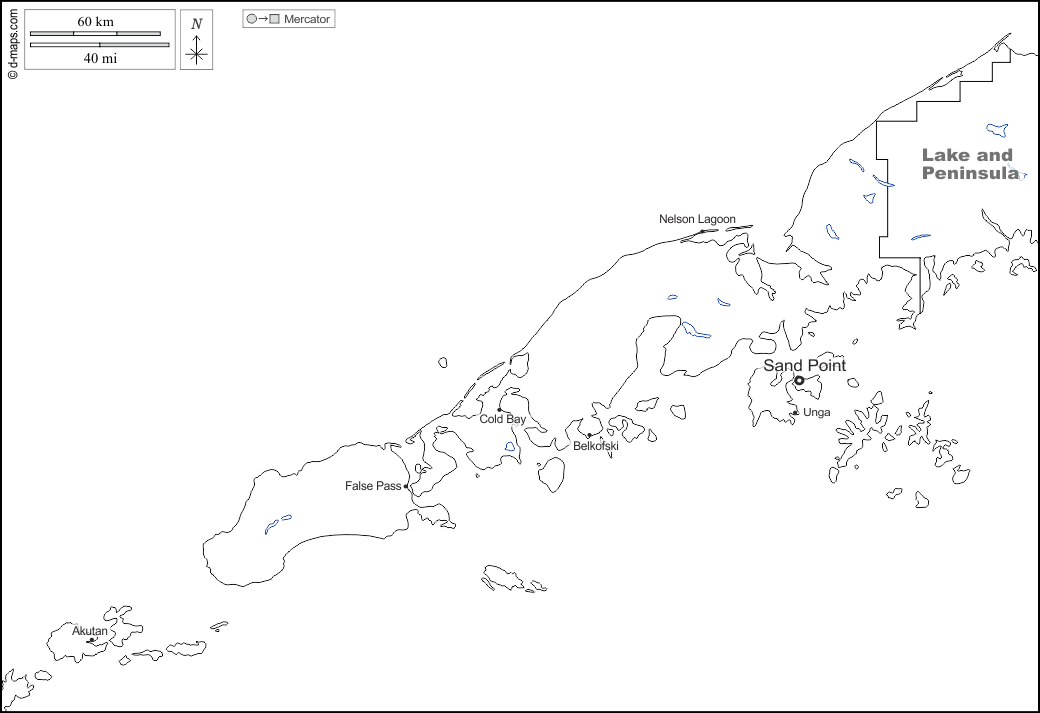Select the Belkofski dot marker
This screenshot has height=713, width=1040.
coord(589,435)
